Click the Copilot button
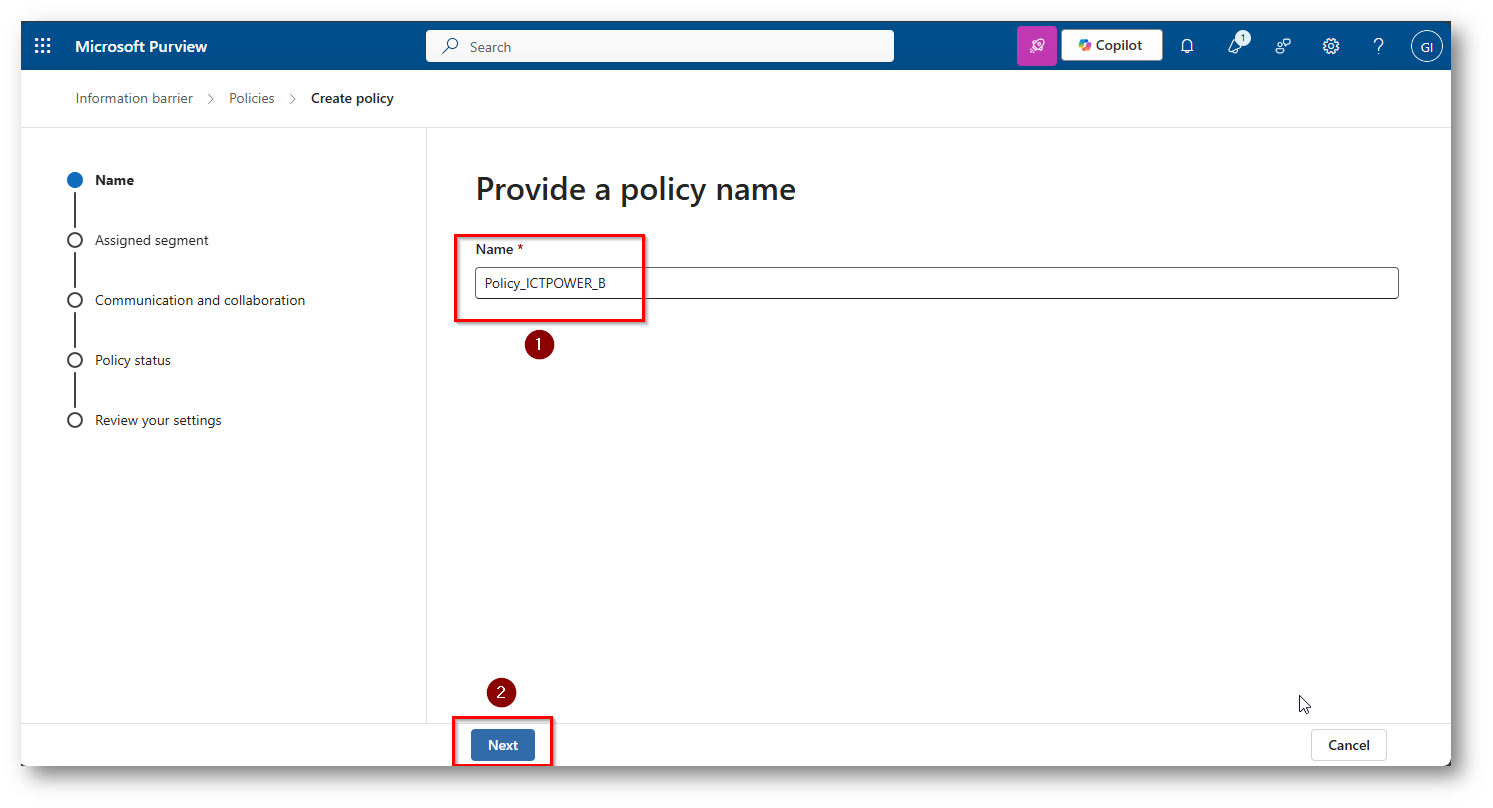 [x=1111, y=45]
